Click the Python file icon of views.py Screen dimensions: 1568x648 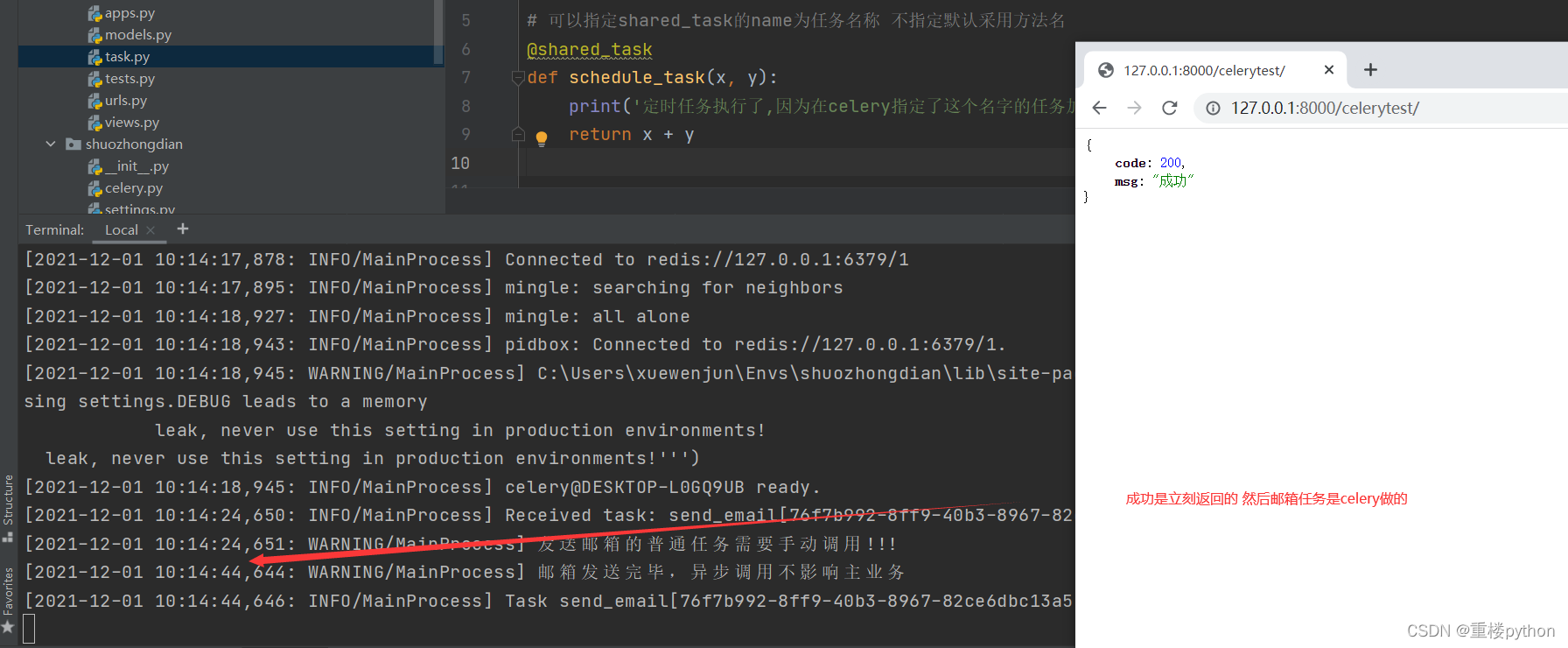pos(95,123)
